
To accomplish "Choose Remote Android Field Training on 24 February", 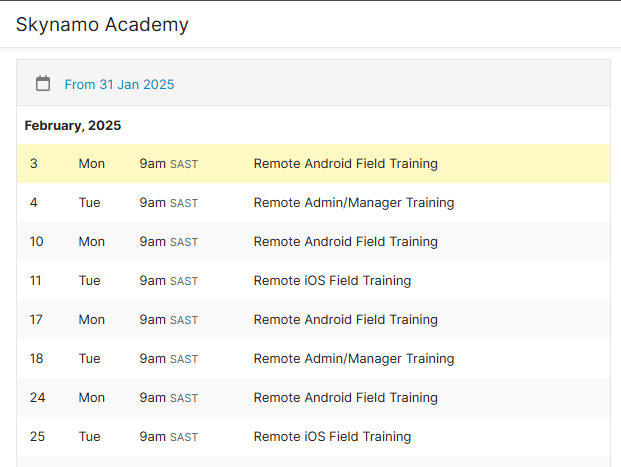I will point(345,398).
